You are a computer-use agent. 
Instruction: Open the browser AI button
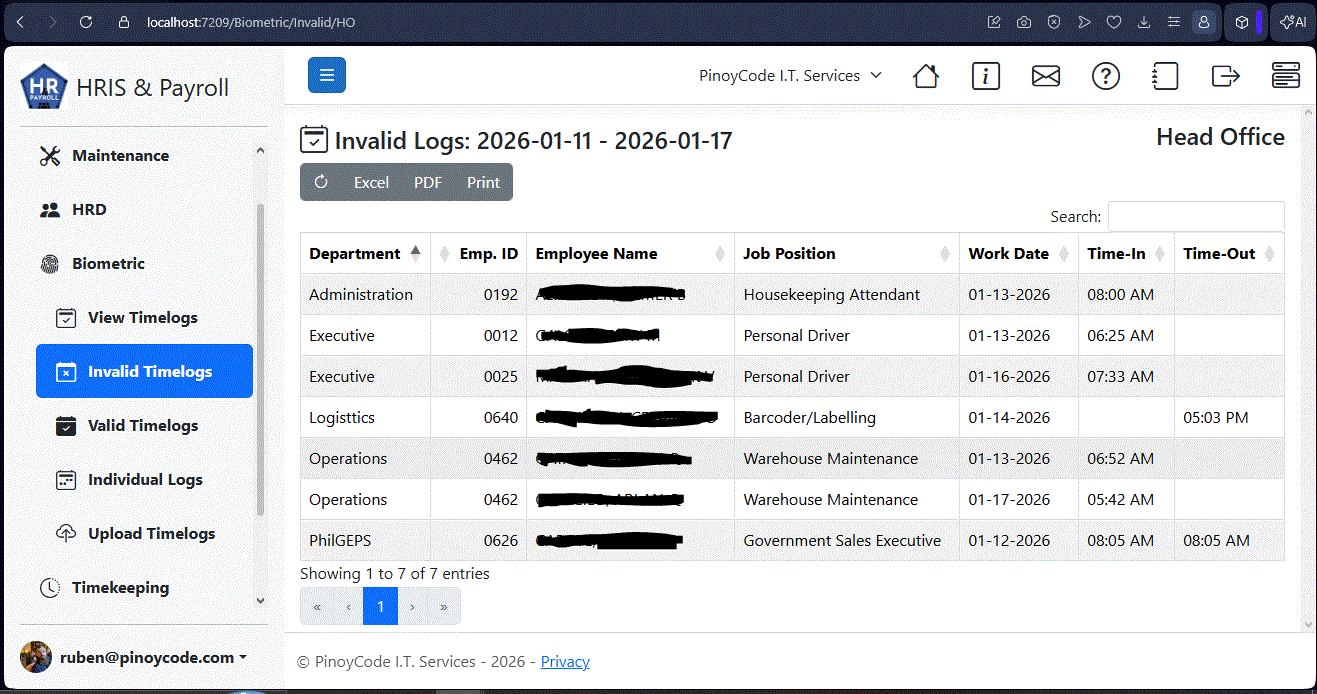pyautogui.click(x=1292, y=21)
